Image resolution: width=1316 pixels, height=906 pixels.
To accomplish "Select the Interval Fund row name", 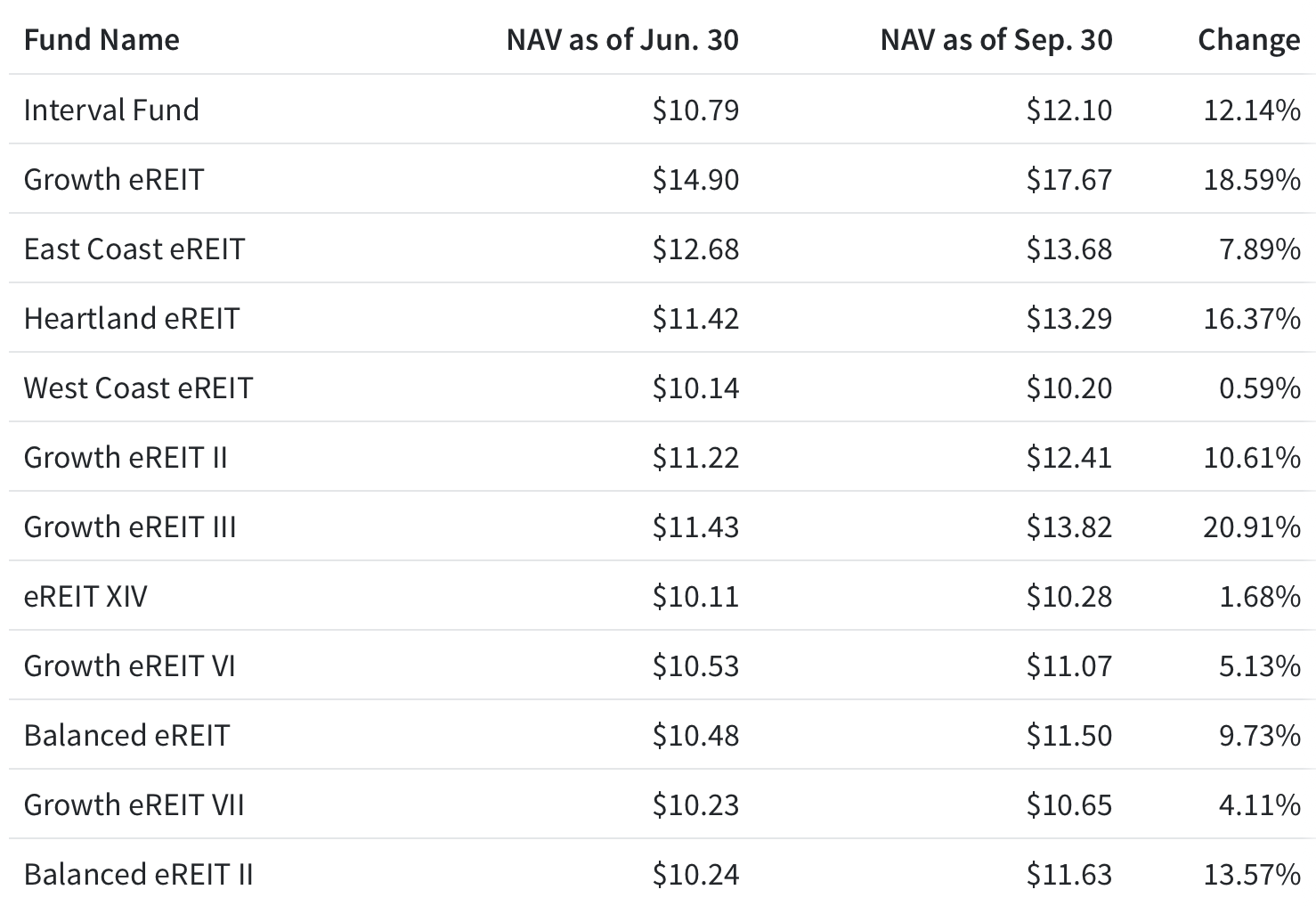I will coord(111,110).
